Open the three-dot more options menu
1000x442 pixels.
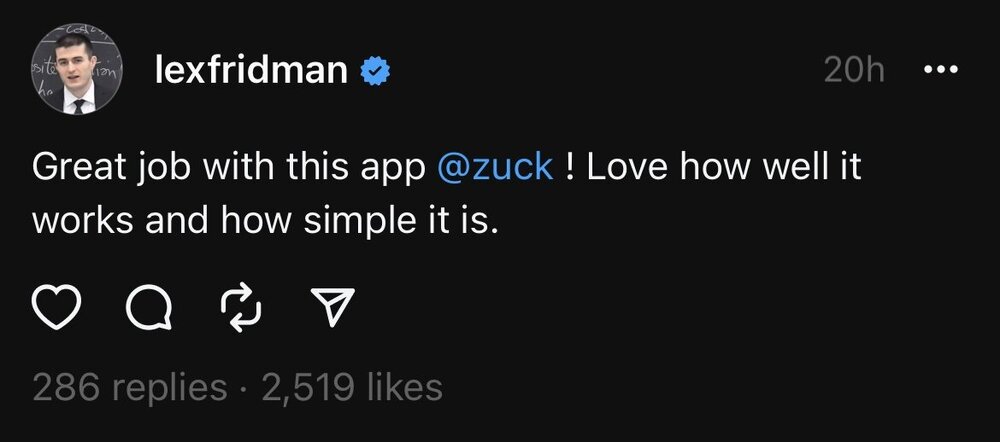pos(941,70)
